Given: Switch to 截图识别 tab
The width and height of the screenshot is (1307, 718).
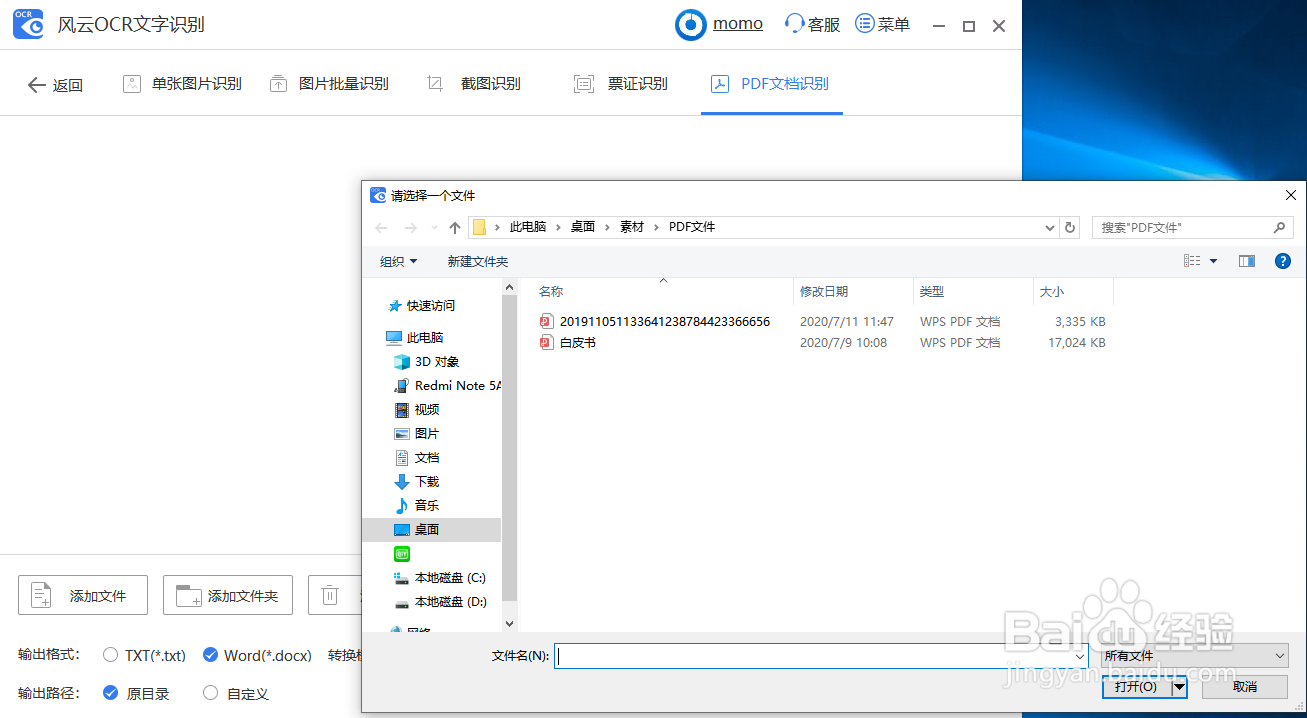Looking at the screenshot, I should click(474, 84).
